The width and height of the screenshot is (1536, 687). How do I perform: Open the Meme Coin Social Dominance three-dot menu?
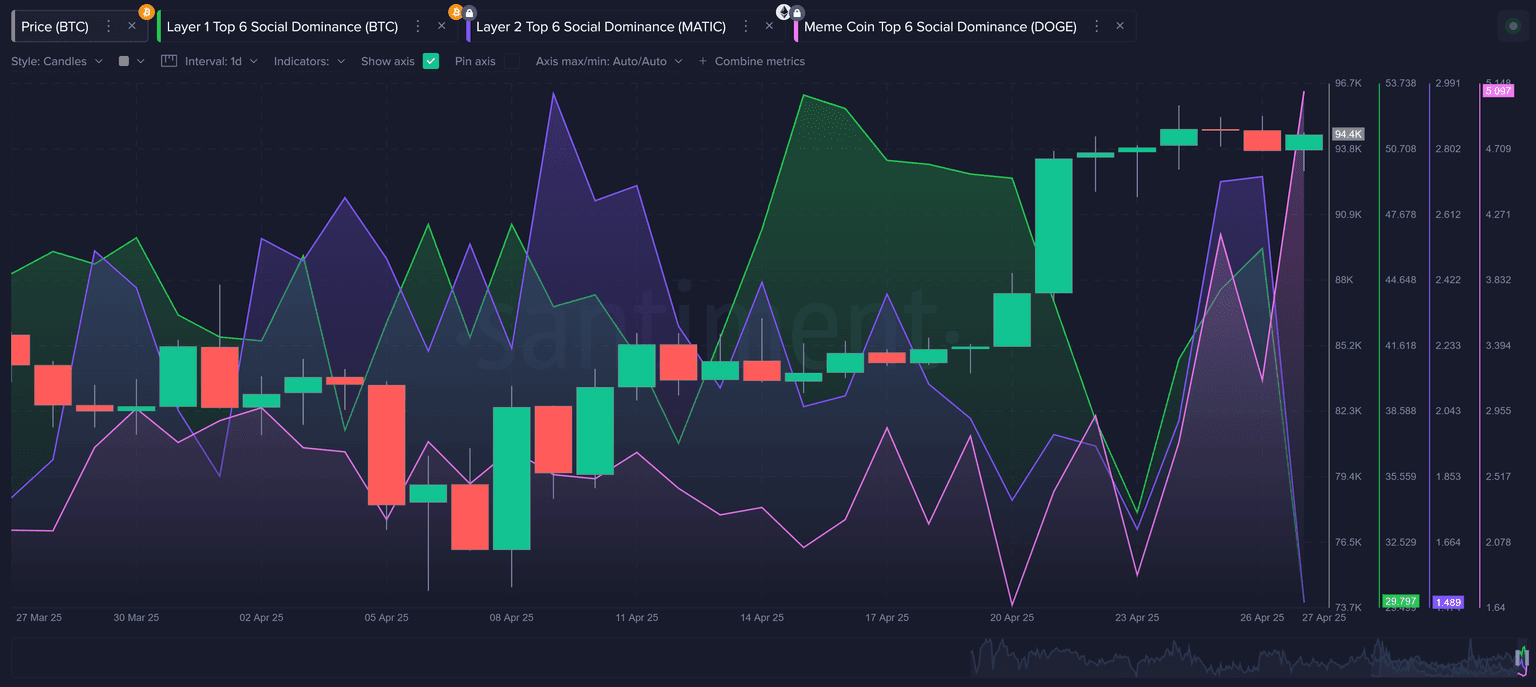(x=1097, y=27)
